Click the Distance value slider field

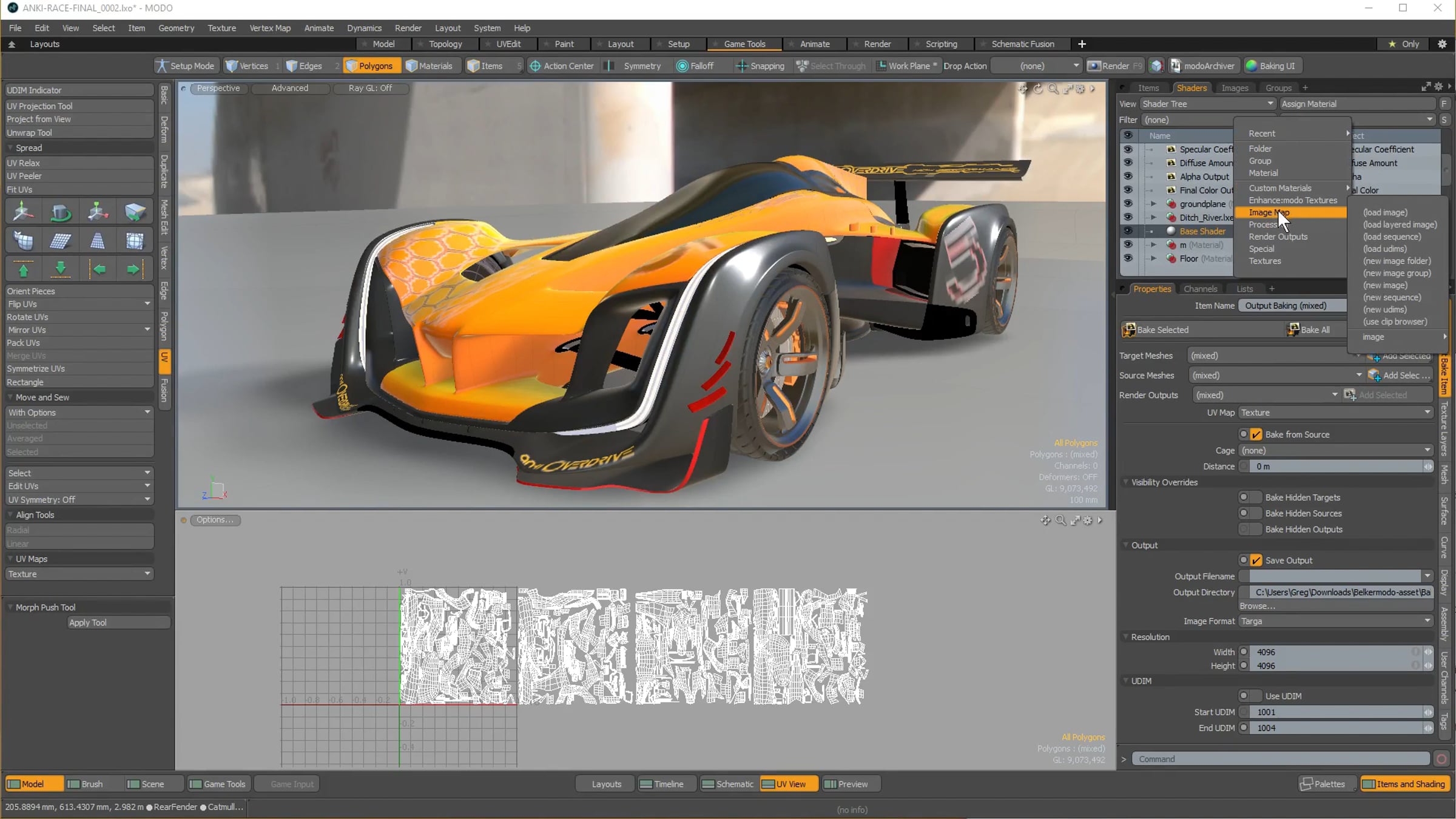(x=1336, y=467)
